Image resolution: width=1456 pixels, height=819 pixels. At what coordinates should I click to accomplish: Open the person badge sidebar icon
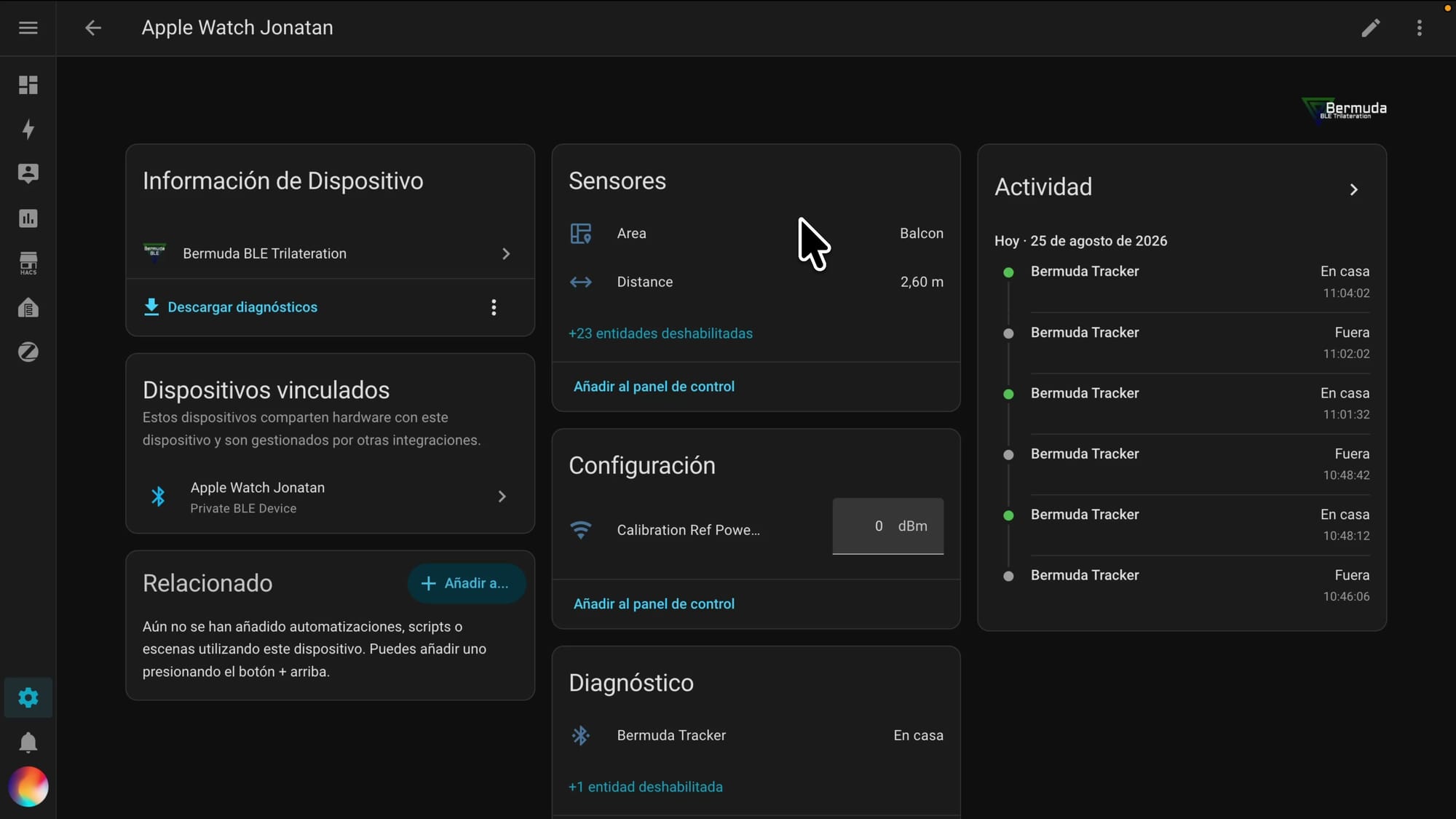click(28, 173)
